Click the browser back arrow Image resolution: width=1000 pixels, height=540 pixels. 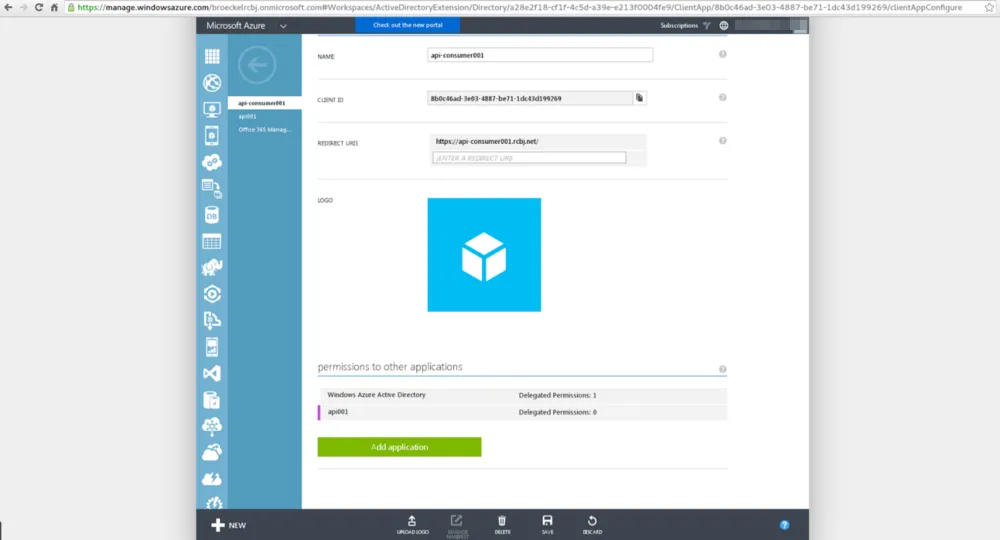point(8,8)
